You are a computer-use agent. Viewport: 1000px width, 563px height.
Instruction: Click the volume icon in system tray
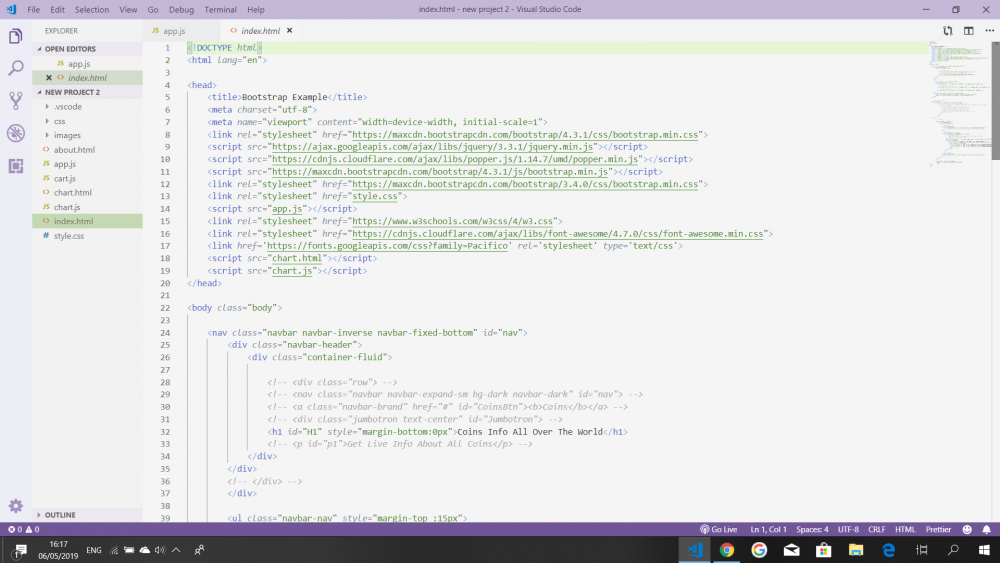coord(159,550)
